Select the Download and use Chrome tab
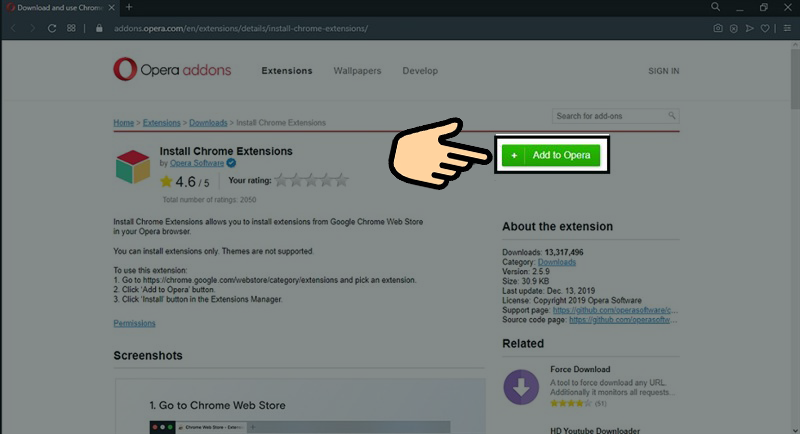This screenshot has width=800, height=434. [60, 8]
